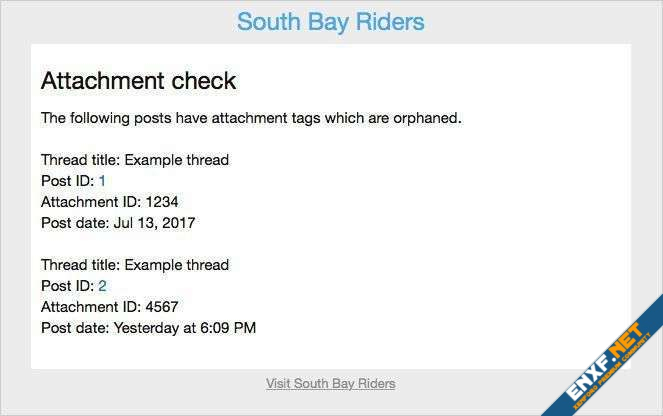Click the orphaned attachment tags description sentence
Viewport: 663px width, 416px height.
click(x=251, y=118)
